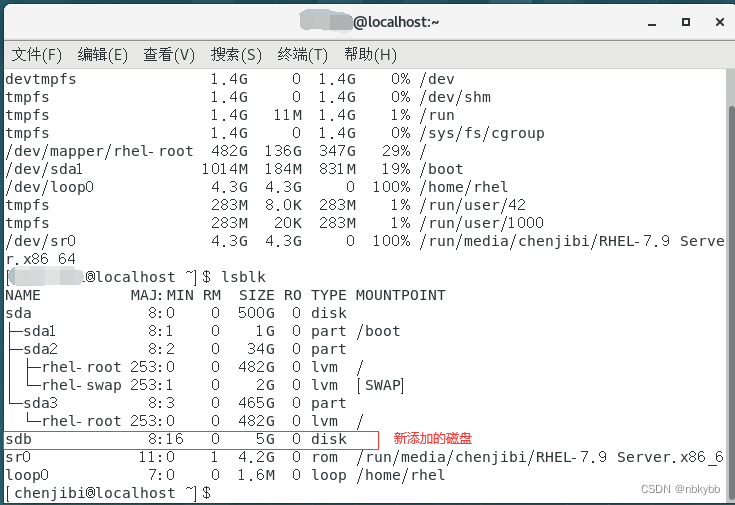Image resolution: width=735 pixels, height=505 pixels.
Task: Click the /dev/sda1 filesystem entry
Action: [x=44, y=169]
